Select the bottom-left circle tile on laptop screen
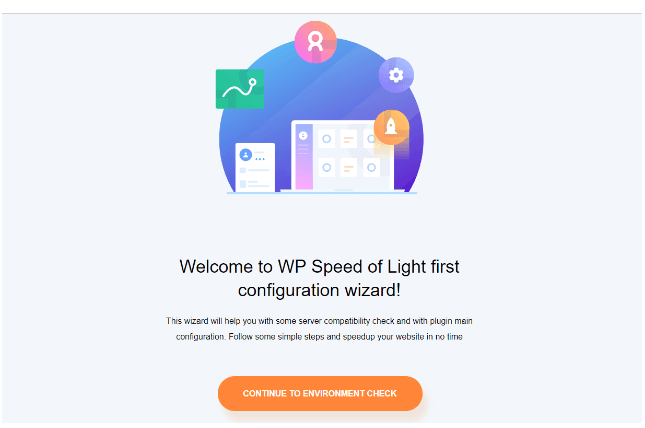 [x=327, y=167]
